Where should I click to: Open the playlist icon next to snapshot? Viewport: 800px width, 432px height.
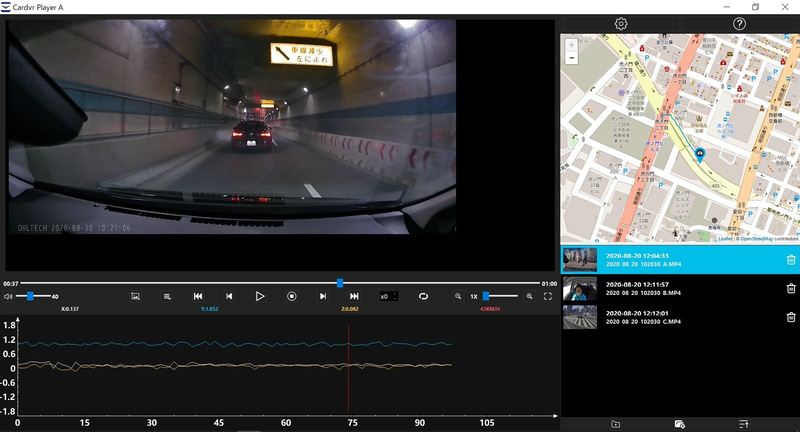(167, 296)
